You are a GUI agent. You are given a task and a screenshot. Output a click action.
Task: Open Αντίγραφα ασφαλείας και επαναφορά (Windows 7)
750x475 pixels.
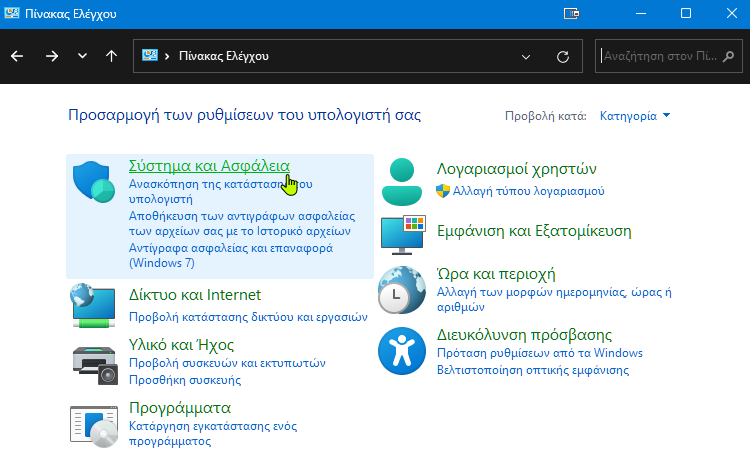tap(231, 255)
